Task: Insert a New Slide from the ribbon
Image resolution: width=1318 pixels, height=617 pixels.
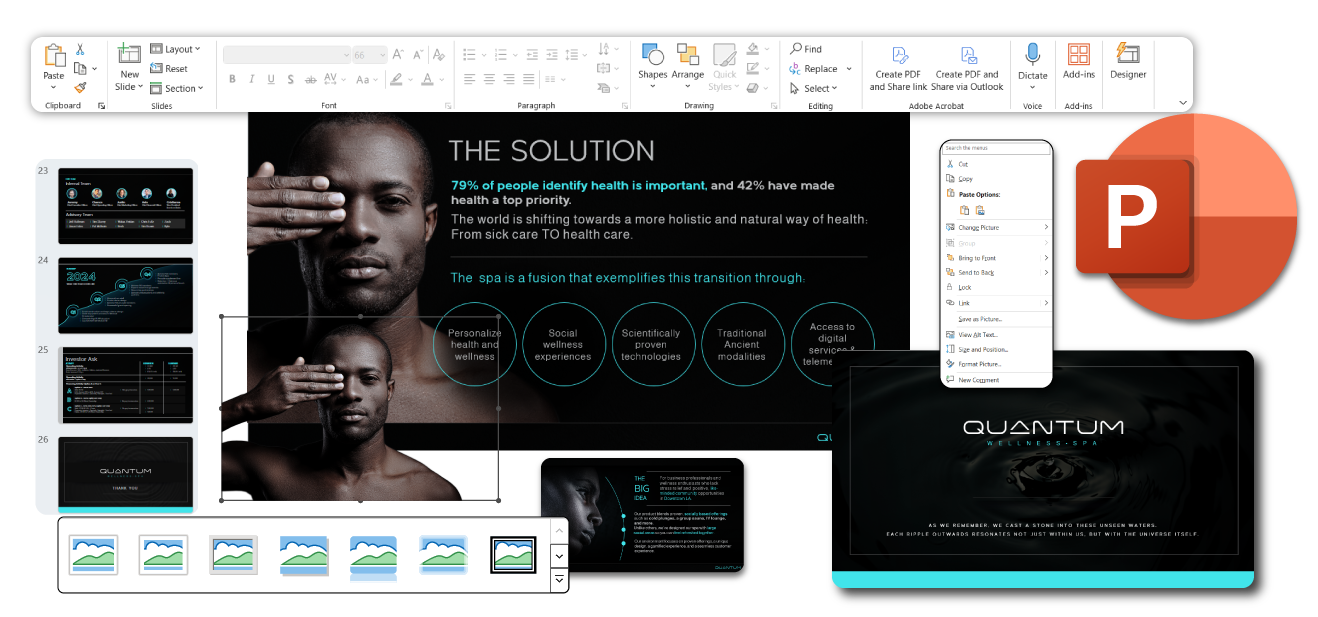Action: click(129, 62)
